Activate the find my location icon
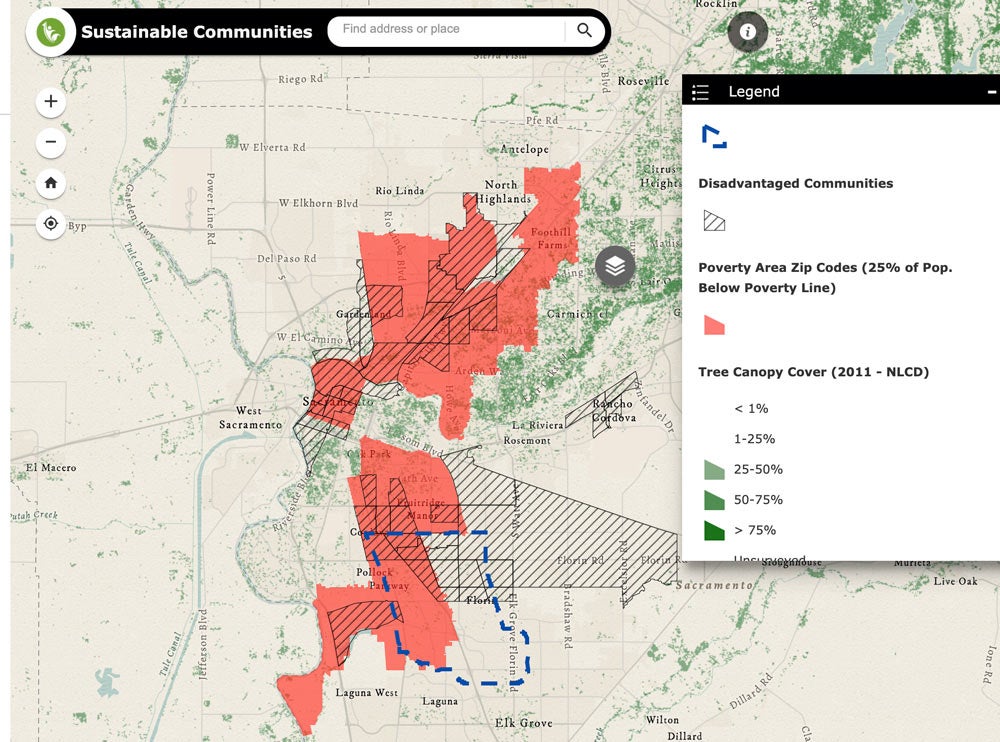 pos(50,224)
